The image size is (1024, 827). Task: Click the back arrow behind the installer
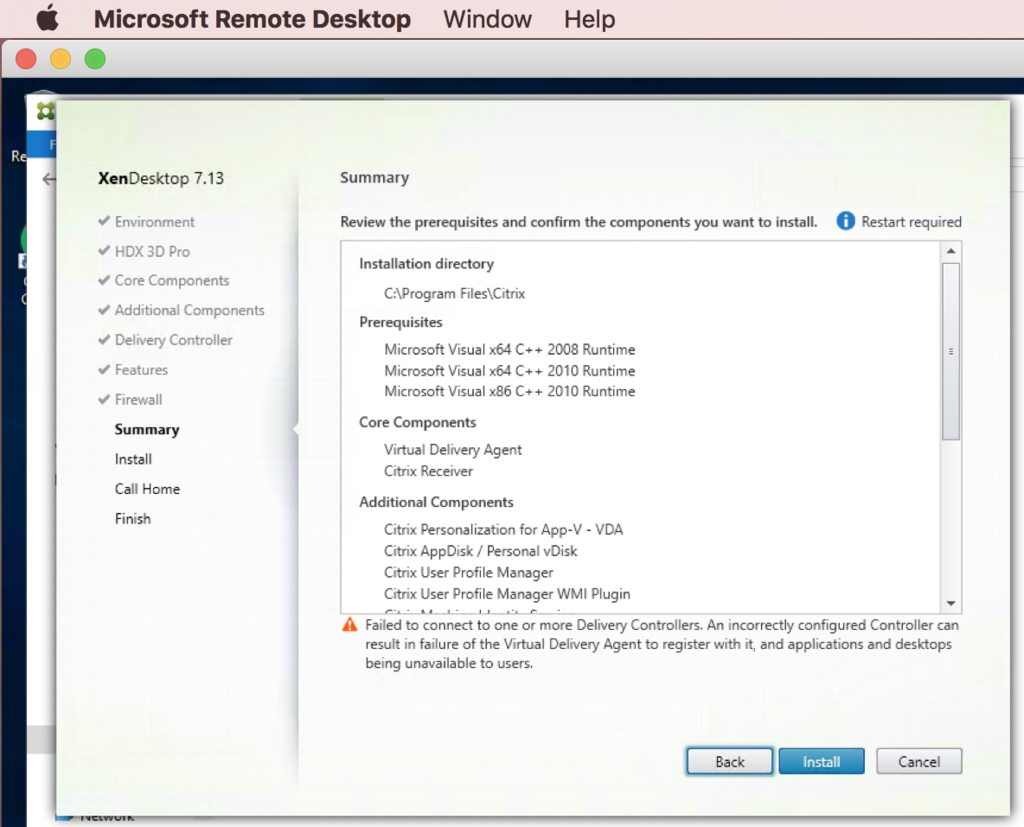[48, 179]
